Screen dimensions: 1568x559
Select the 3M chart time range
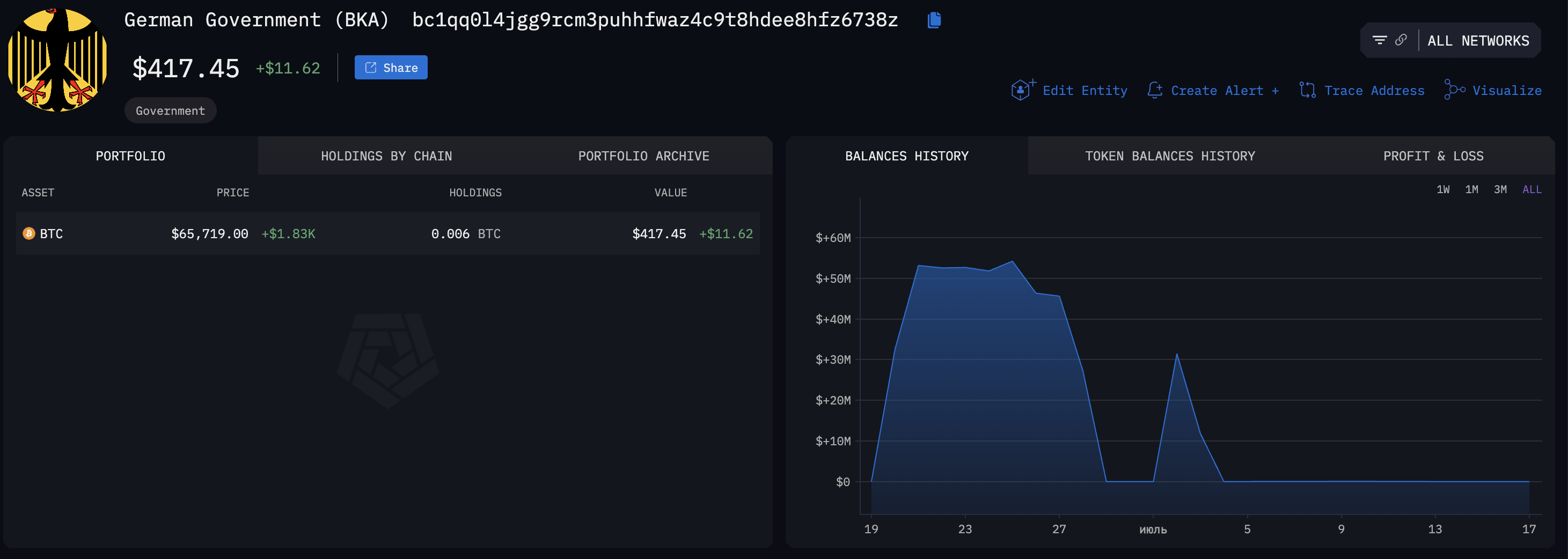[1500, 190]
